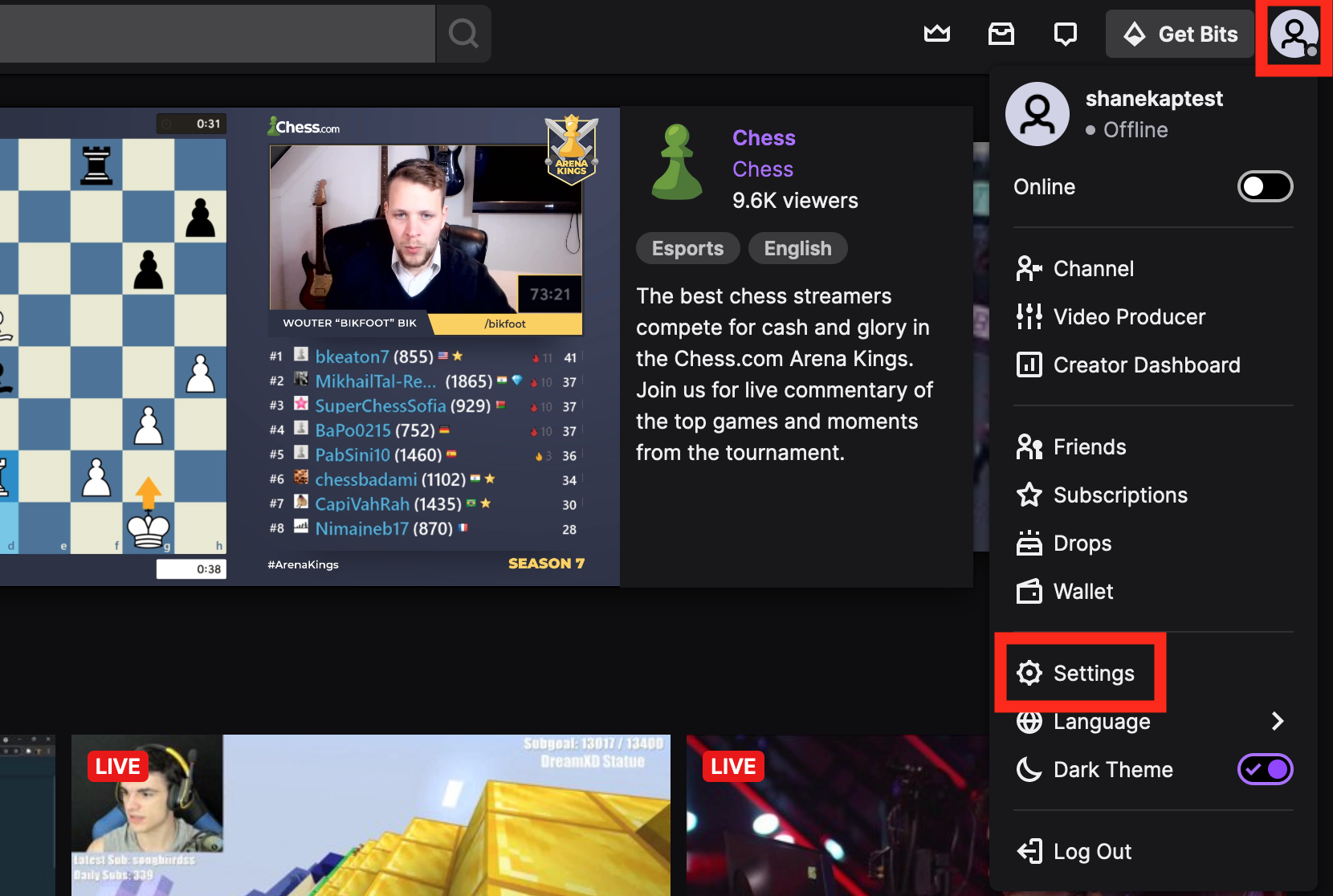The image size is (1333, 896).
Task: Select the Esports tag
Action: coord(687,249)
